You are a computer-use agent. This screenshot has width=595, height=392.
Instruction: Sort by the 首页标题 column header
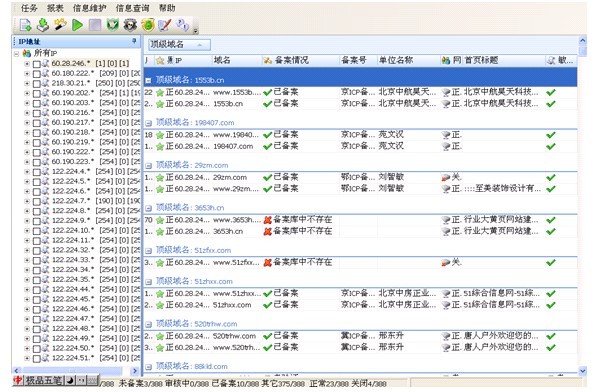click(503, 60)
